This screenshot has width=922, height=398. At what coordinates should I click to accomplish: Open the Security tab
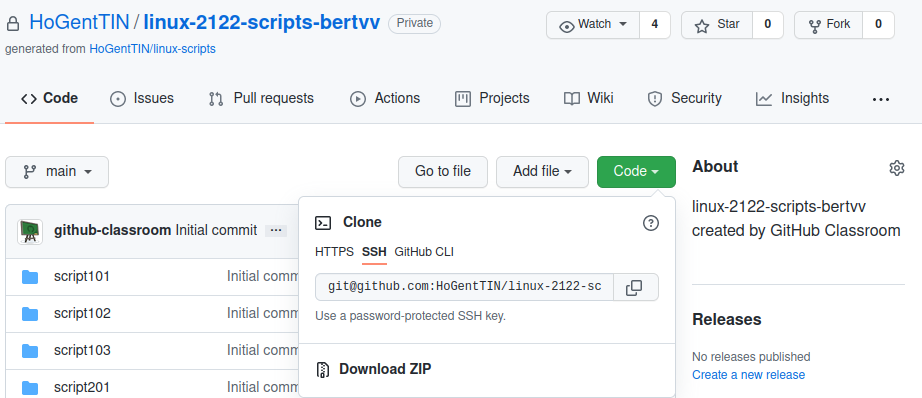684,98
